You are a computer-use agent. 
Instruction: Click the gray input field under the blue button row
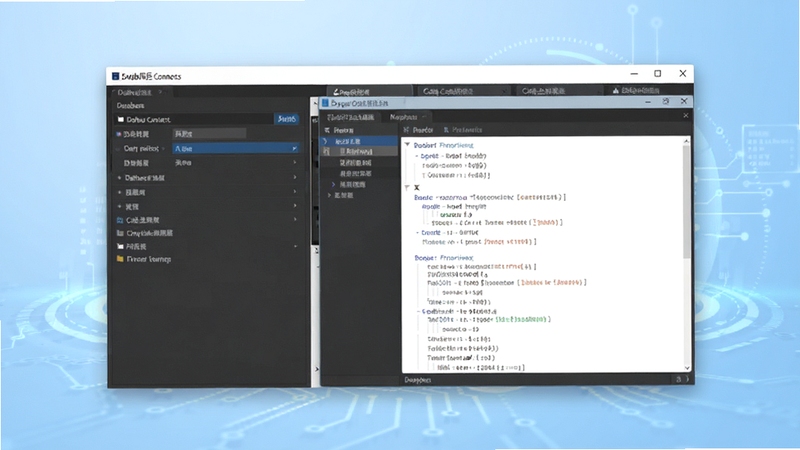(x=209, y=134)
